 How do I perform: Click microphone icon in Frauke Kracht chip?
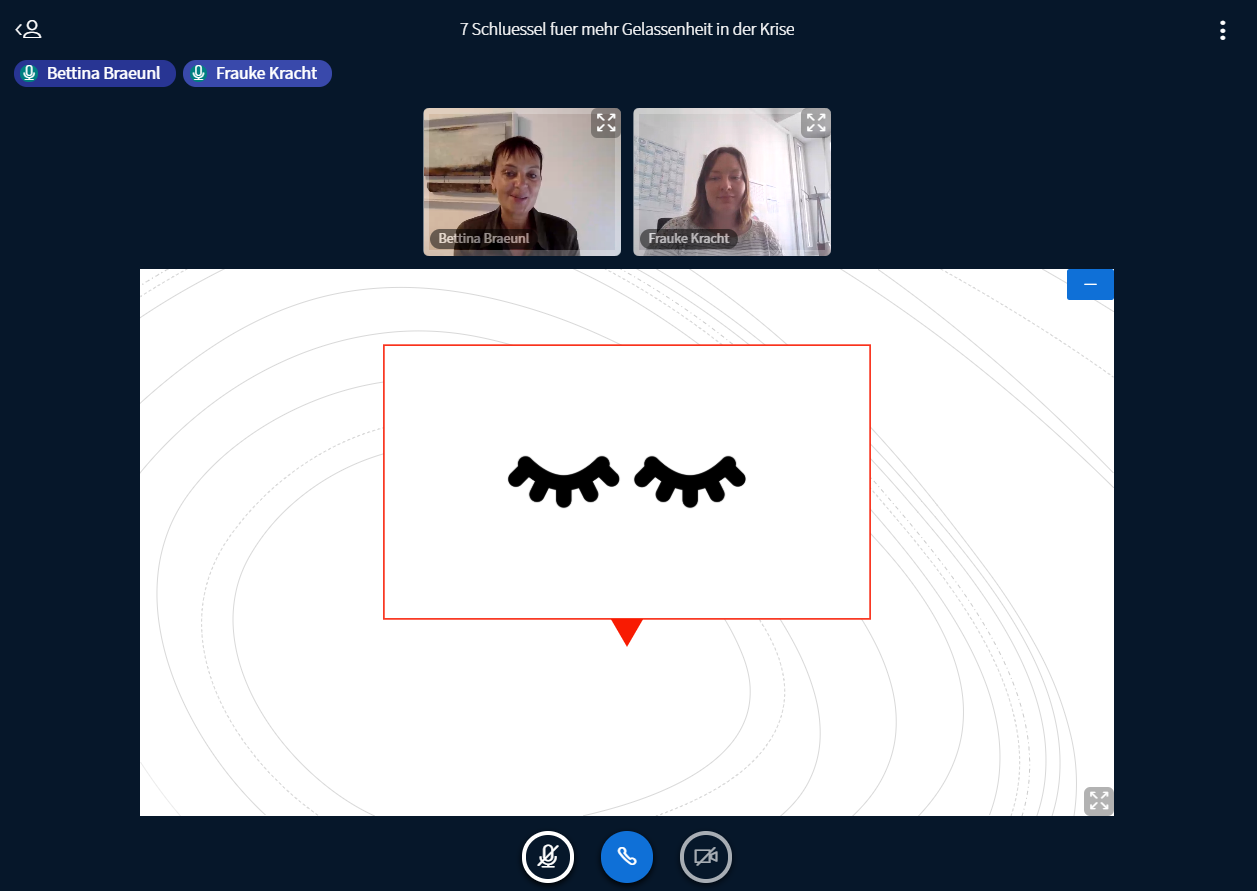click(x=199, y=73)
